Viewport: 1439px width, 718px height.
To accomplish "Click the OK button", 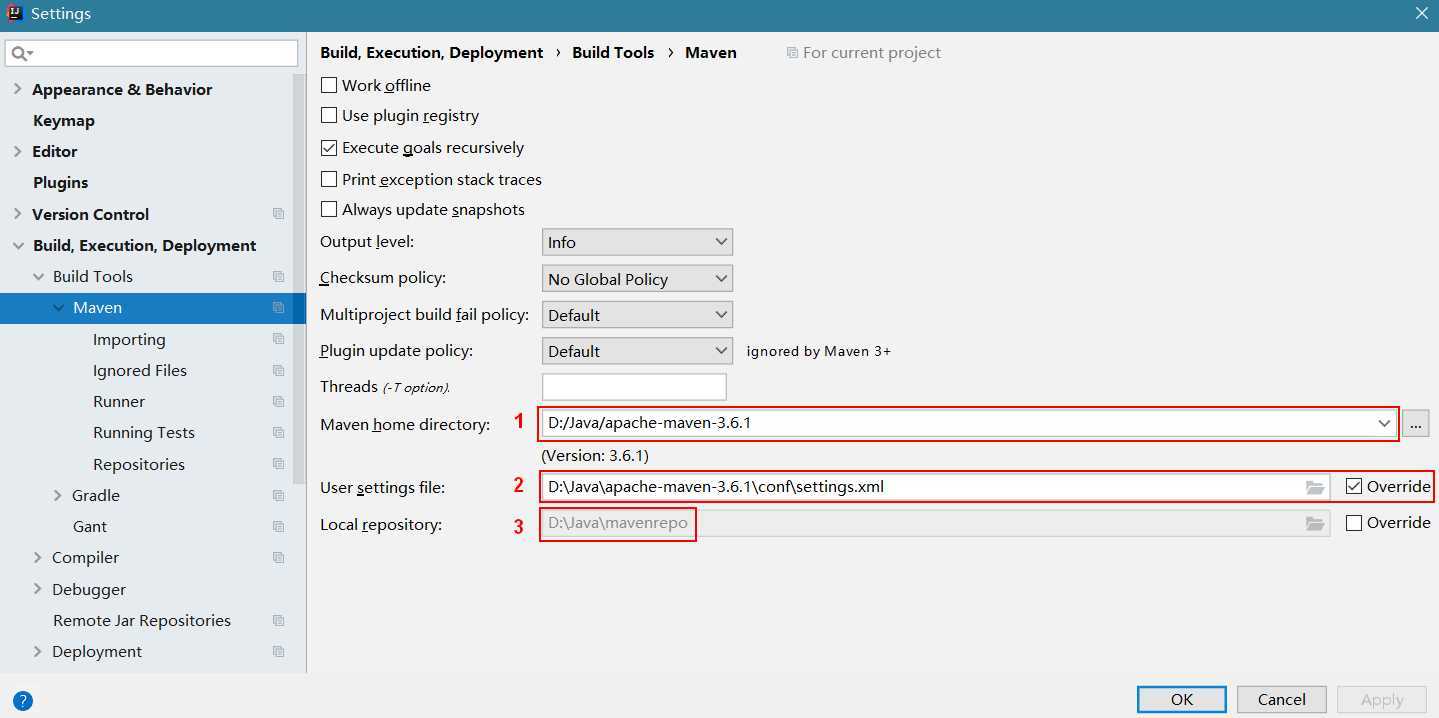I will [x=1182, y=699].
